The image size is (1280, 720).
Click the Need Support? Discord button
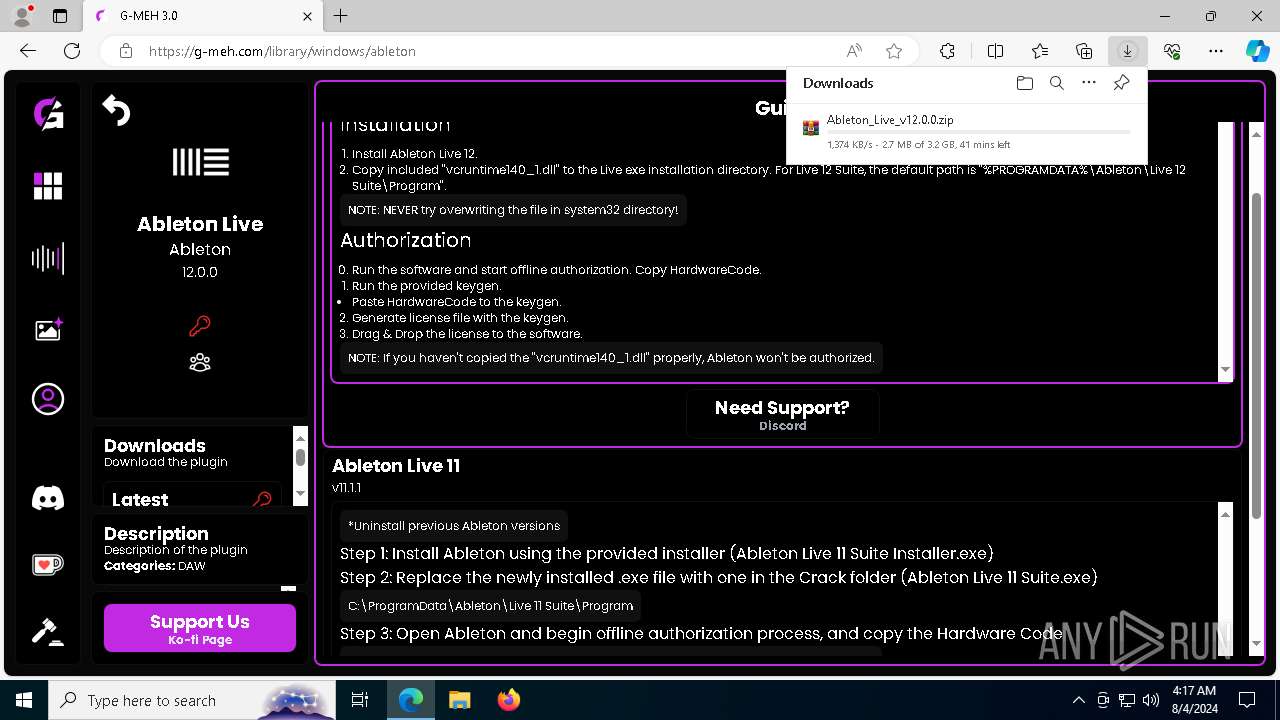point(782,415)
